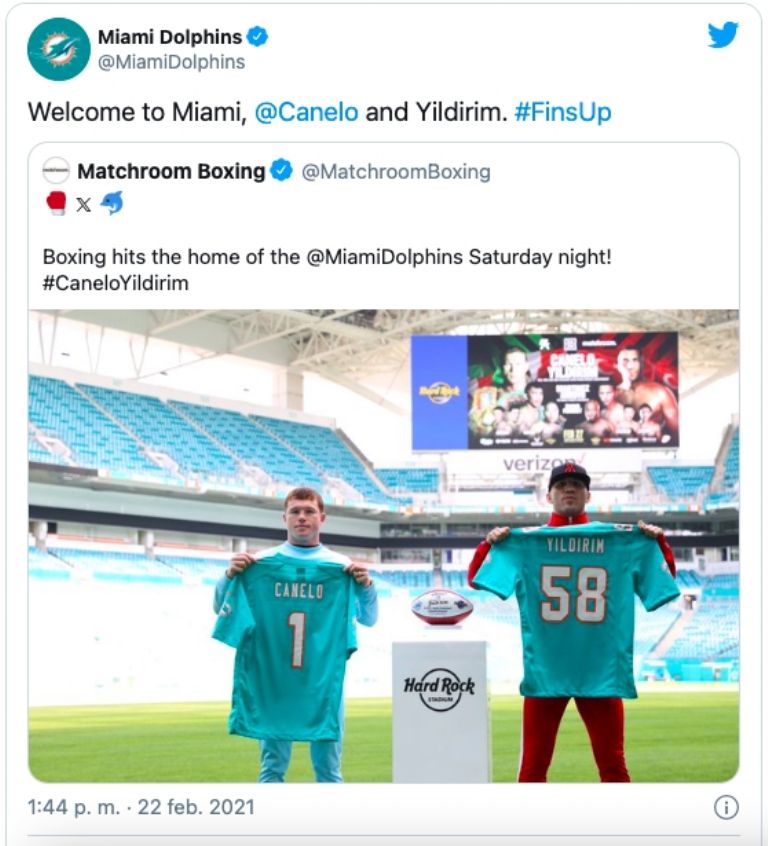768x846 pixels.
Task: Click the Miami Dolphins display name
Action: (x=169, y=37)
